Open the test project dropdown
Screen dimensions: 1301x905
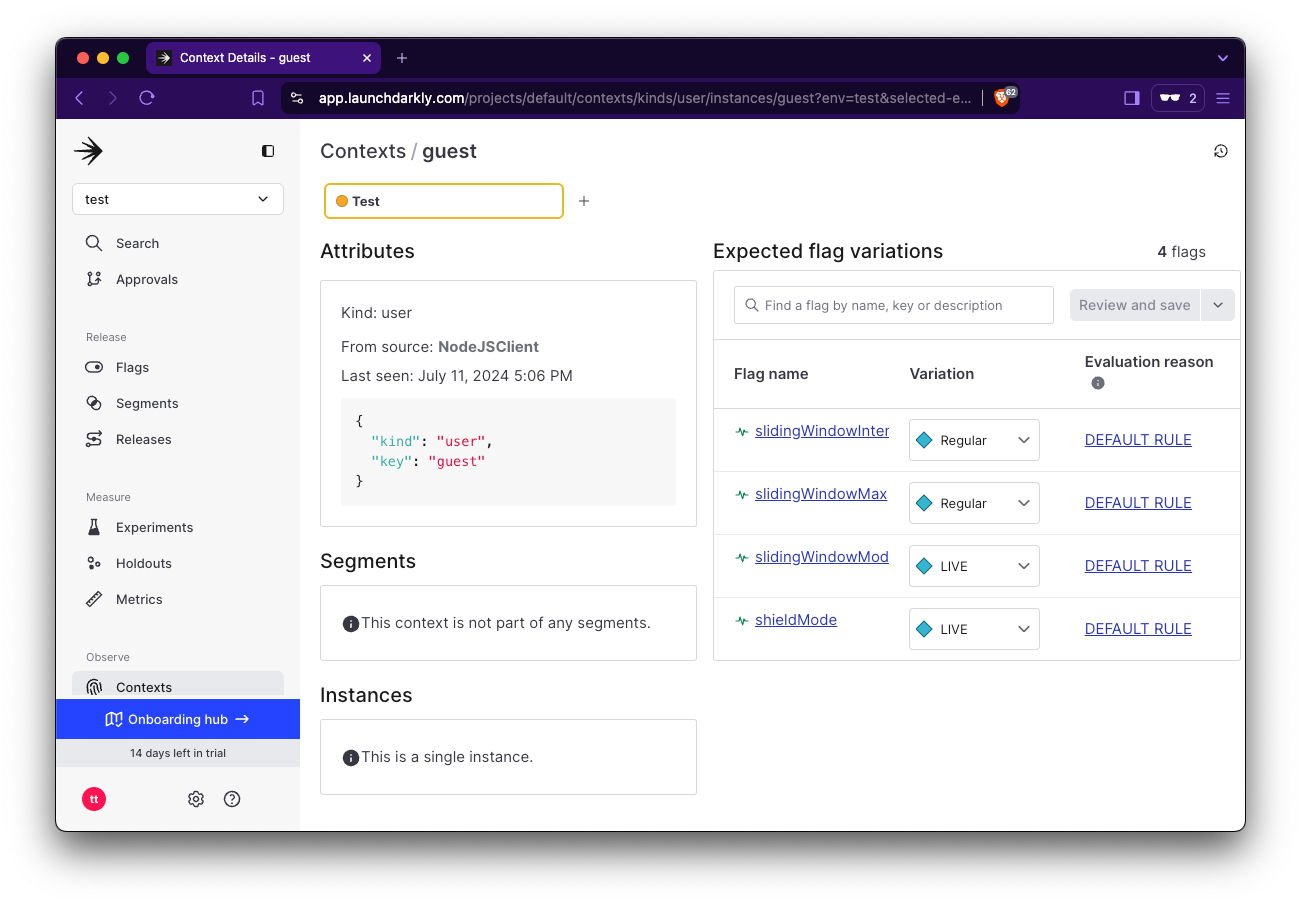pyautogui.click(x=177, y=199)
